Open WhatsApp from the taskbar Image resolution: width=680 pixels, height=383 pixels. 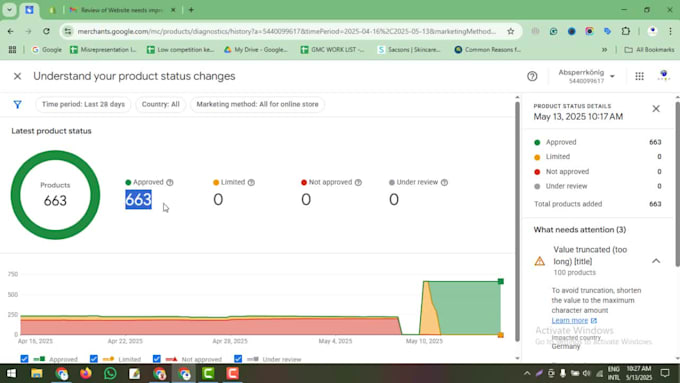110,373
